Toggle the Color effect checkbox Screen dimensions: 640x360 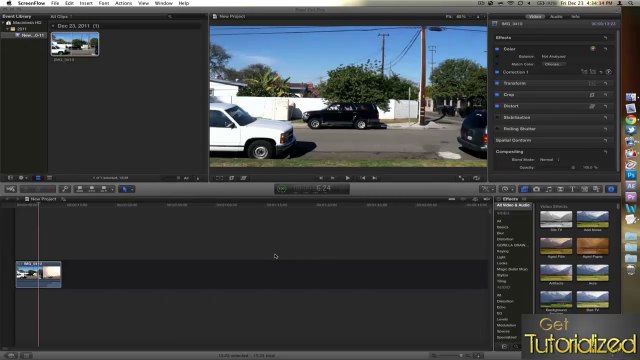click(497, 49)
